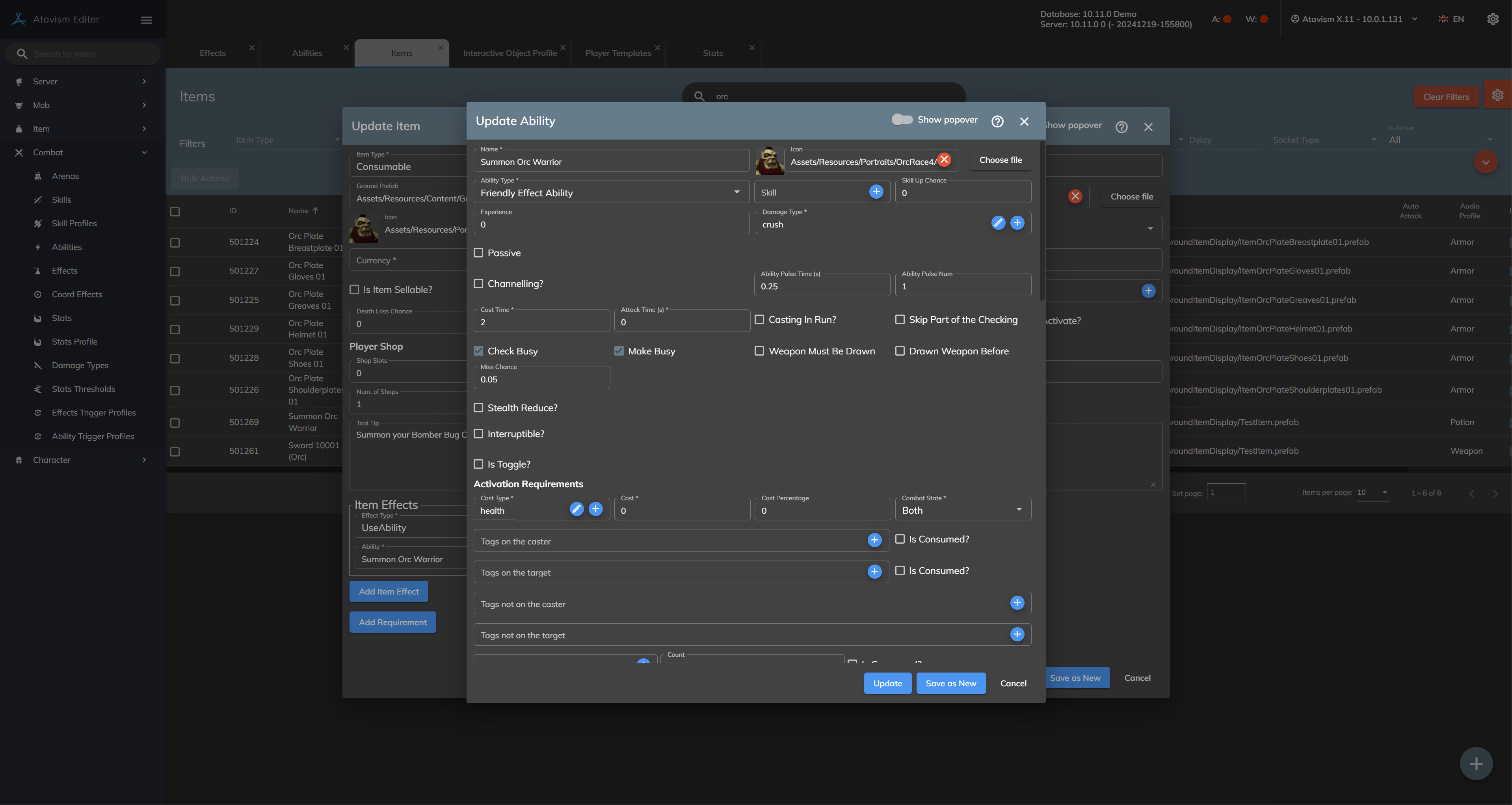
Task: Click the plus icon in Tags not on the target
Action: [x=1017, y=634]
